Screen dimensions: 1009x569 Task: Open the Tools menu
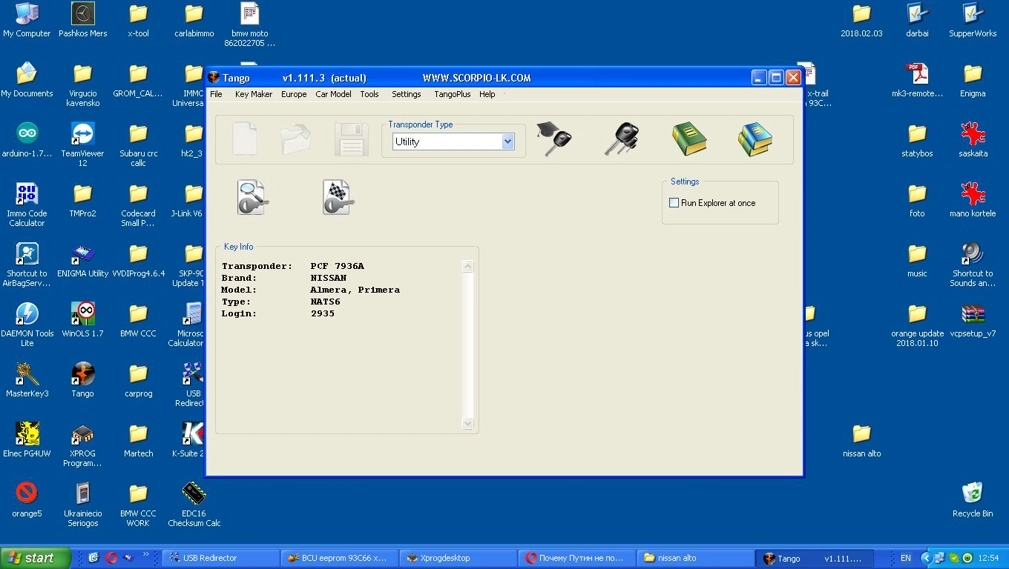(x=369, y=94)
